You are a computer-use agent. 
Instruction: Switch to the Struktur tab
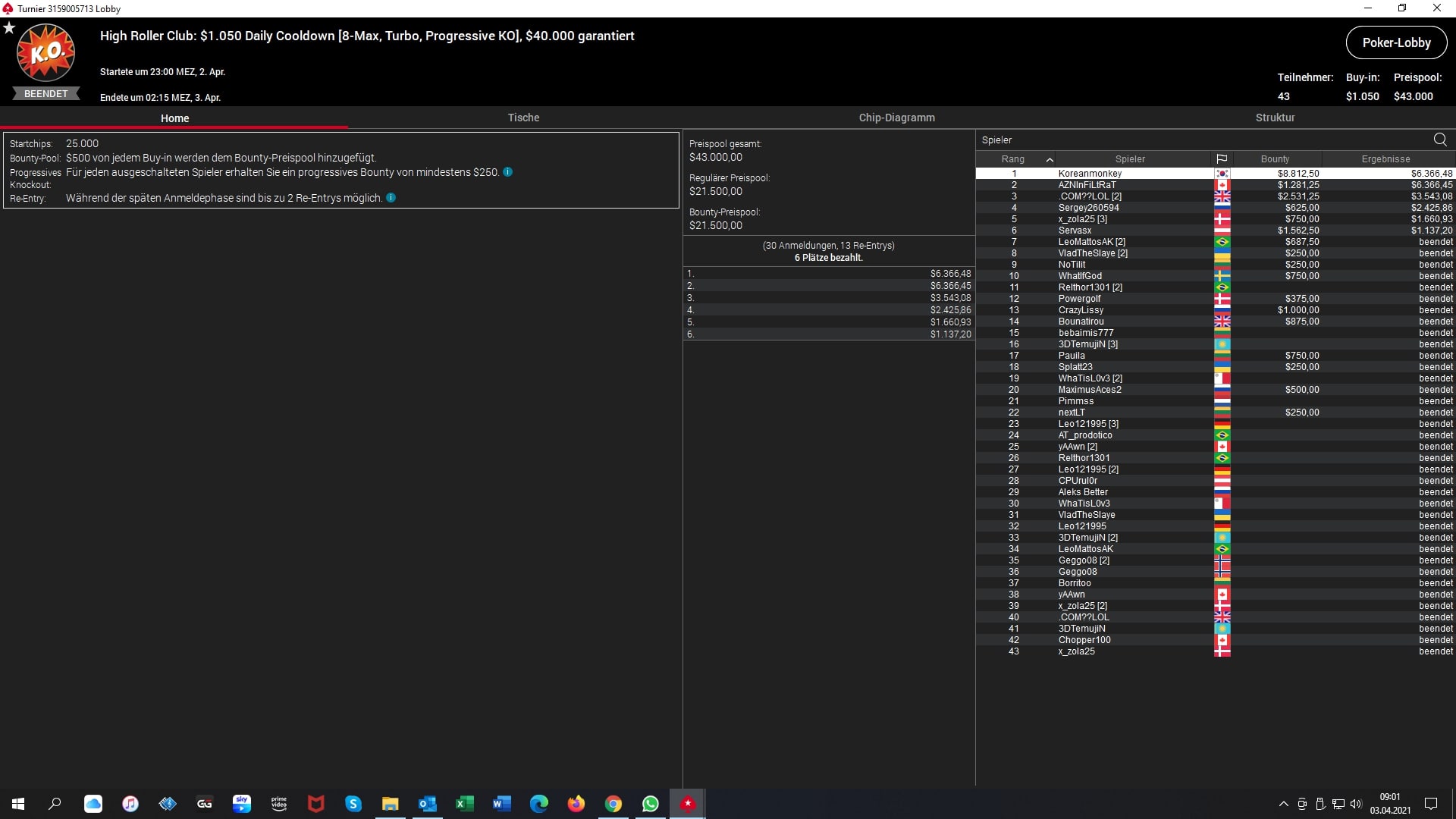1275,118
